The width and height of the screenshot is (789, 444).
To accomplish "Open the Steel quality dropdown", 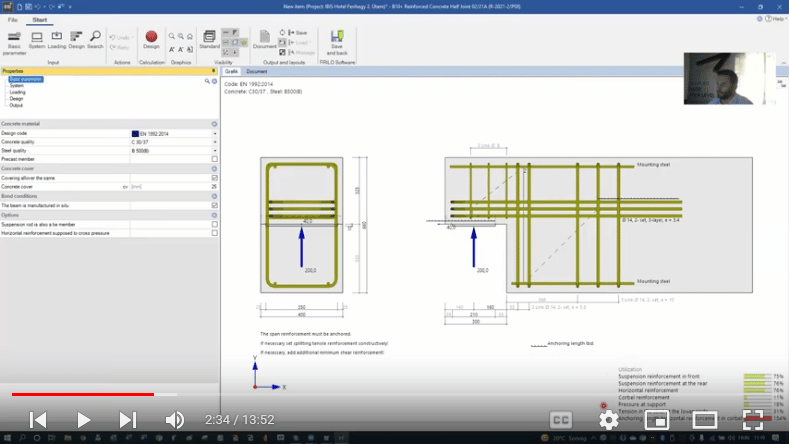I will pyautogui.click(x=214, y=150).
